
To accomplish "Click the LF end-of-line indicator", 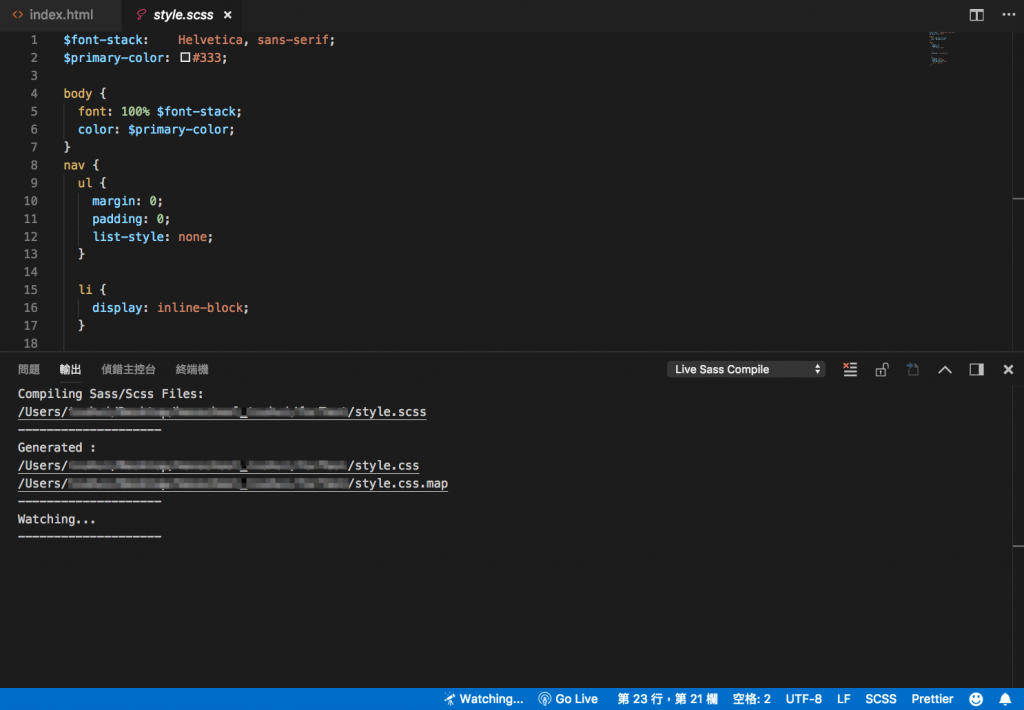I will [x=843, y=699].
